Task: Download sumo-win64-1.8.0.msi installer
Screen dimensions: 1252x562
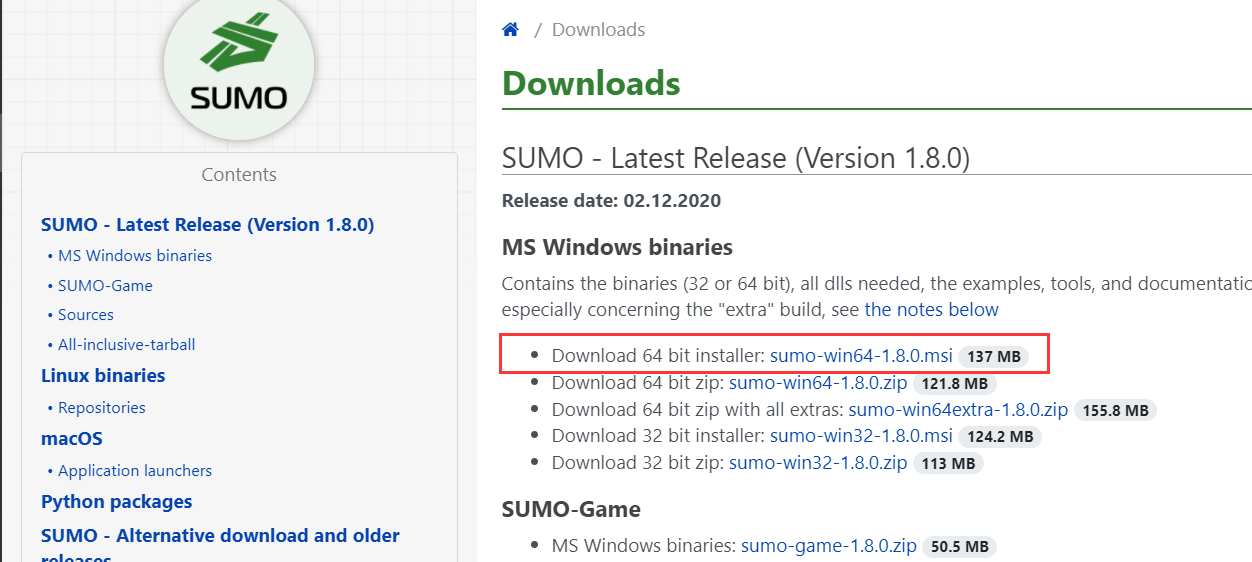Action: pos(861,355)
